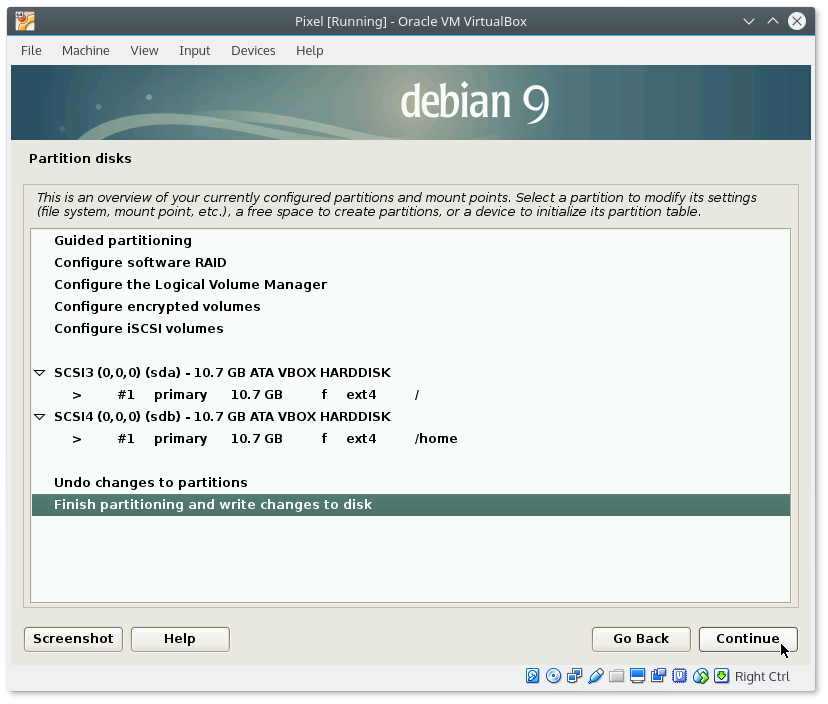Select Configure encrypted volumes

click(411, 307)
